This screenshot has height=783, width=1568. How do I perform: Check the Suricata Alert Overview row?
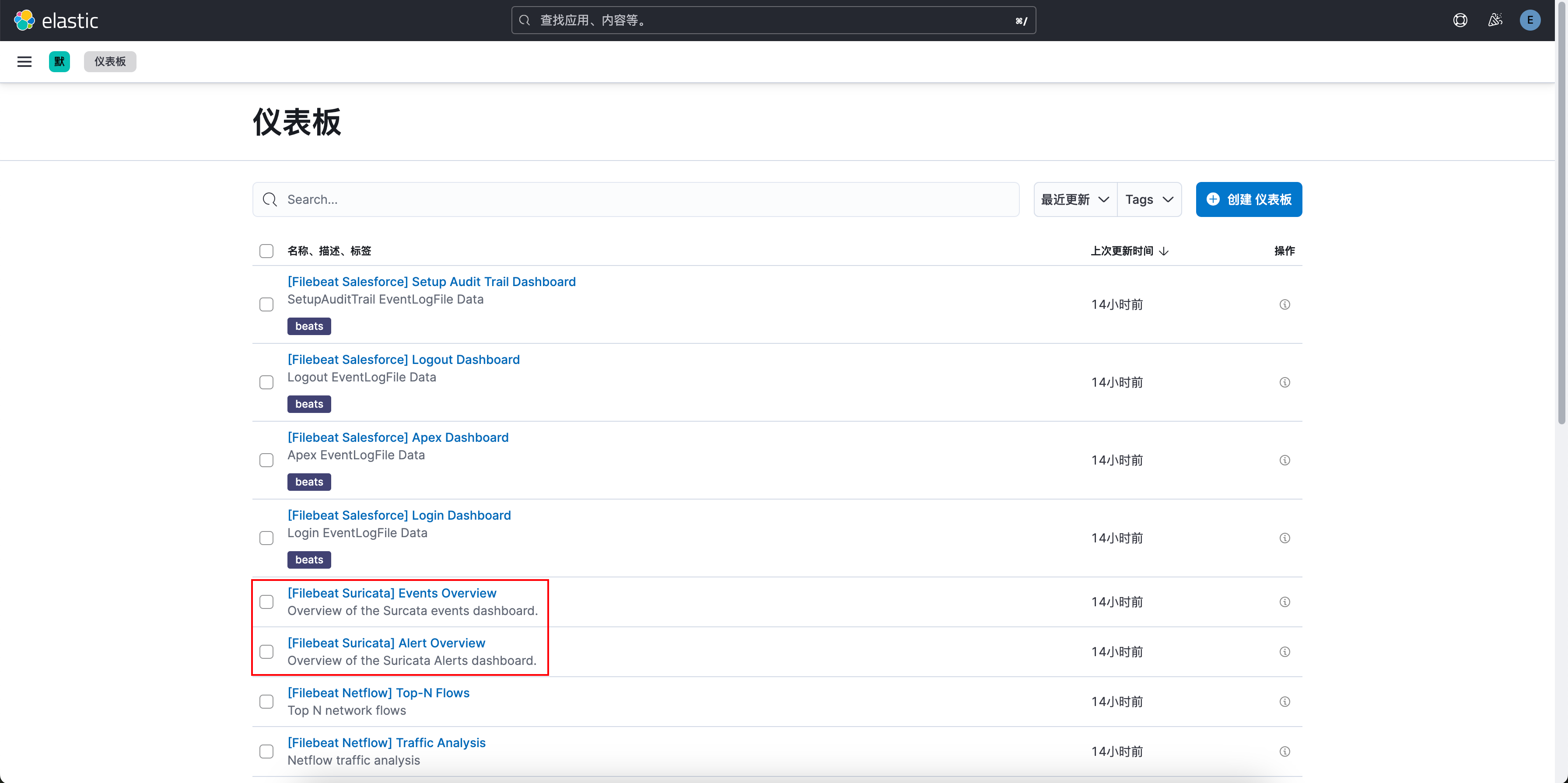pyautogui.click(x=266, y=652)
